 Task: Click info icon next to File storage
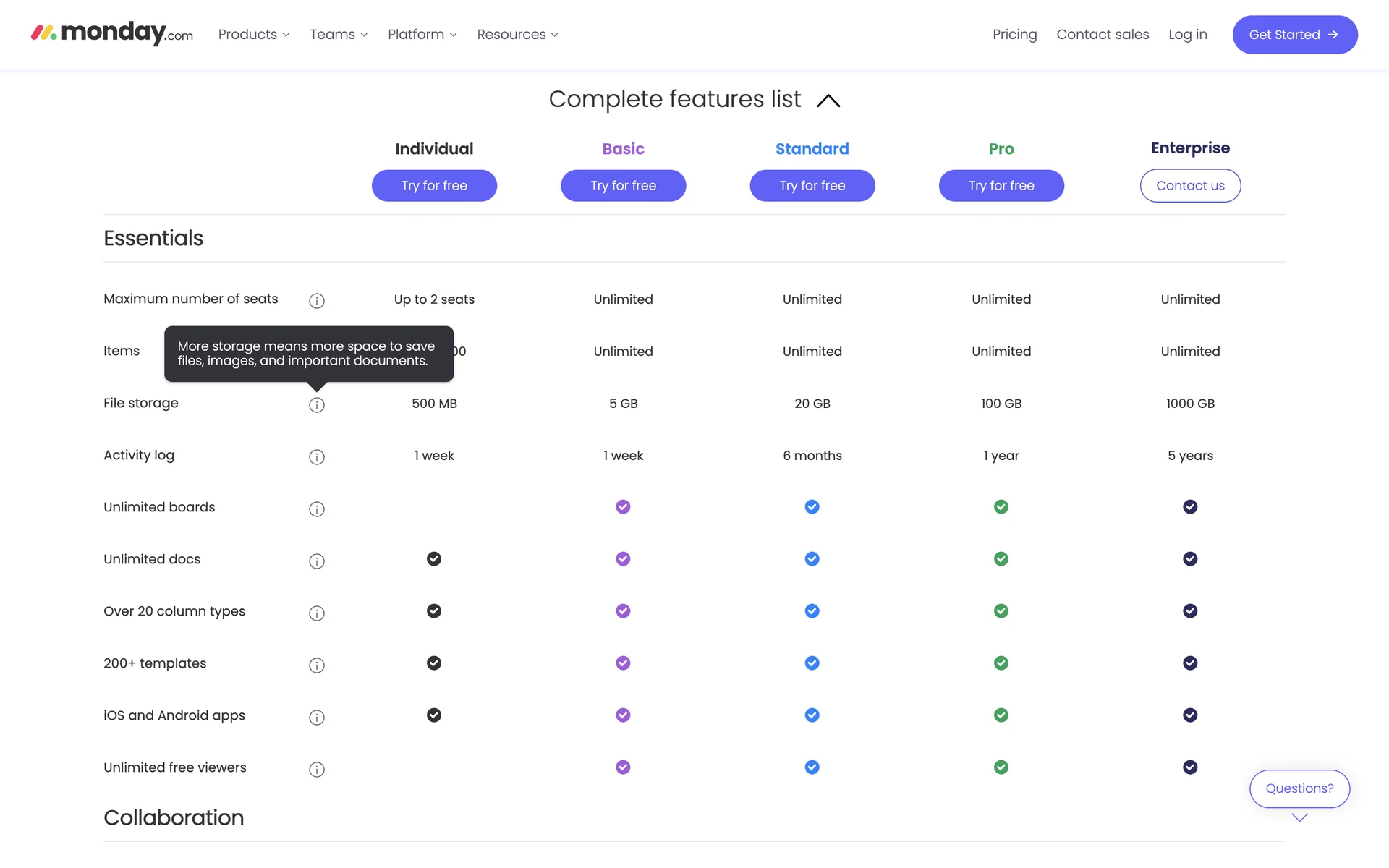click(316, 405)
